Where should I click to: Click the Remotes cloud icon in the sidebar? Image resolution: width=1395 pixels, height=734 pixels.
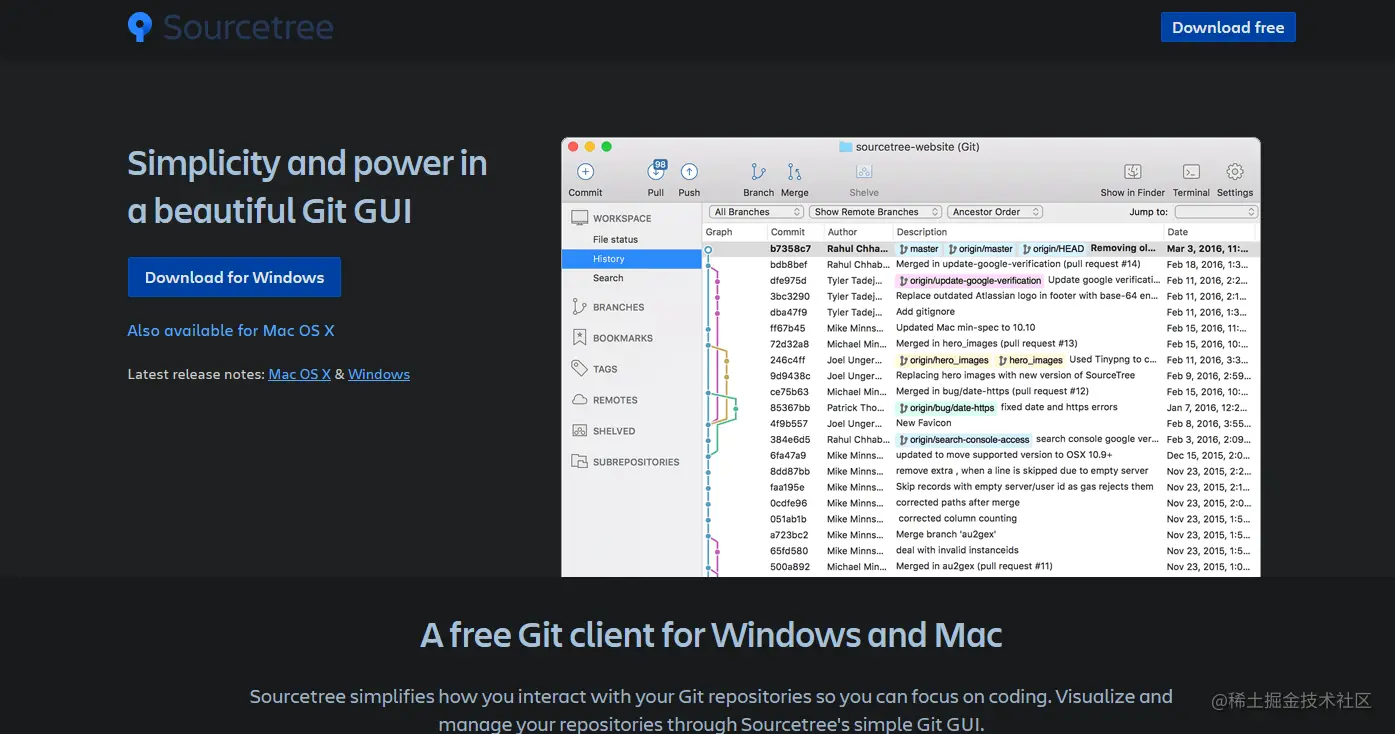point(579,400)
